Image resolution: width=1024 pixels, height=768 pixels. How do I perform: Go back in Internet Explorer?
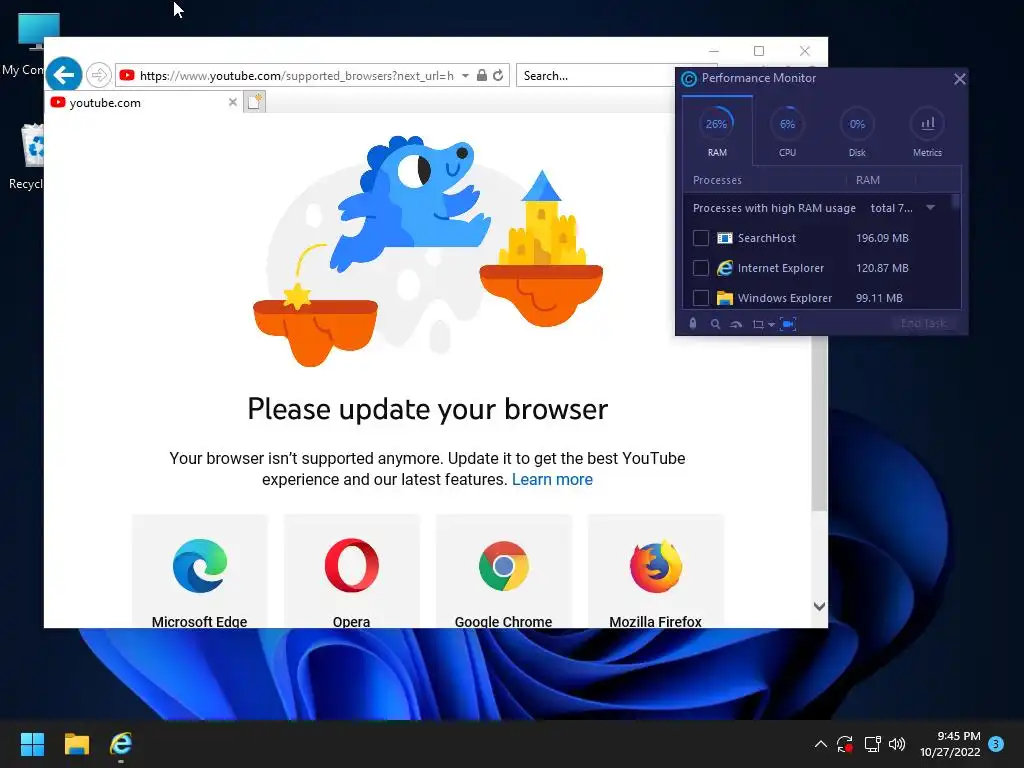pos(64,75)
